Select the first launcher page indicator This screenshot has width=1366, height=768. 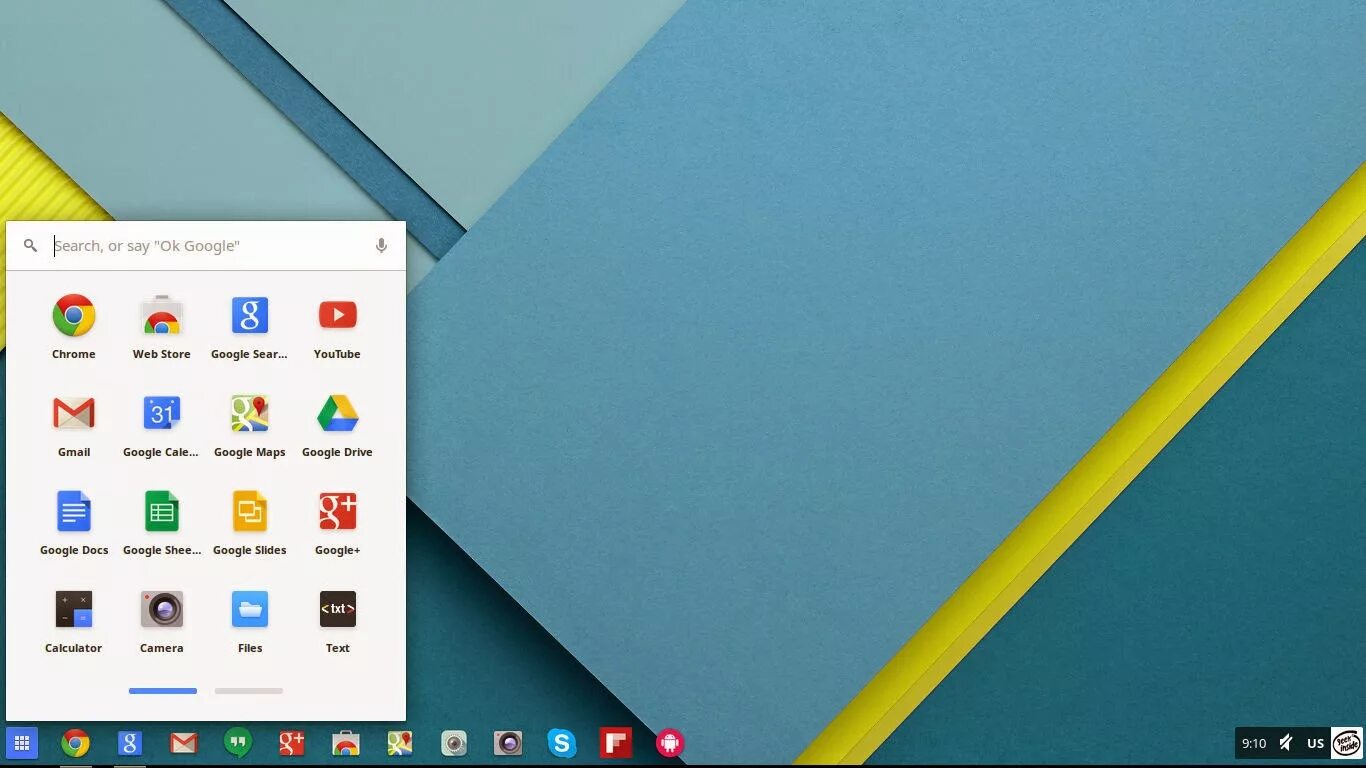tap(163, 691)
